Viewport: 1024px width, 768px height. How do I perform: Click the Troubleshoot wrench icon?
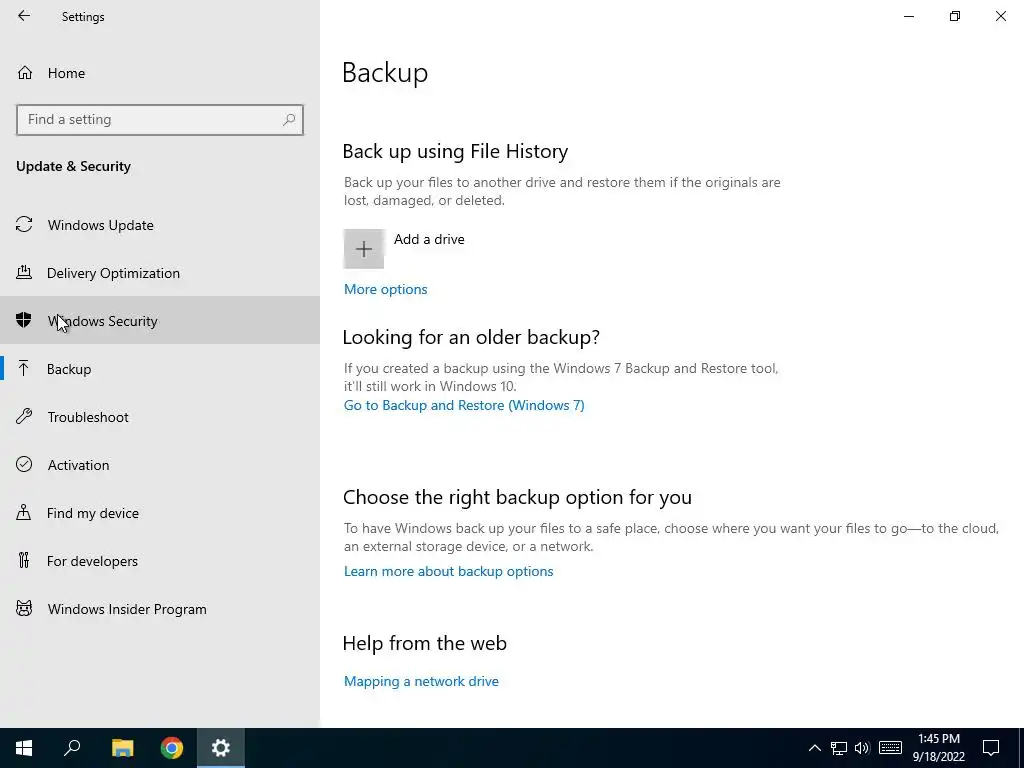(x=24, y=416)
